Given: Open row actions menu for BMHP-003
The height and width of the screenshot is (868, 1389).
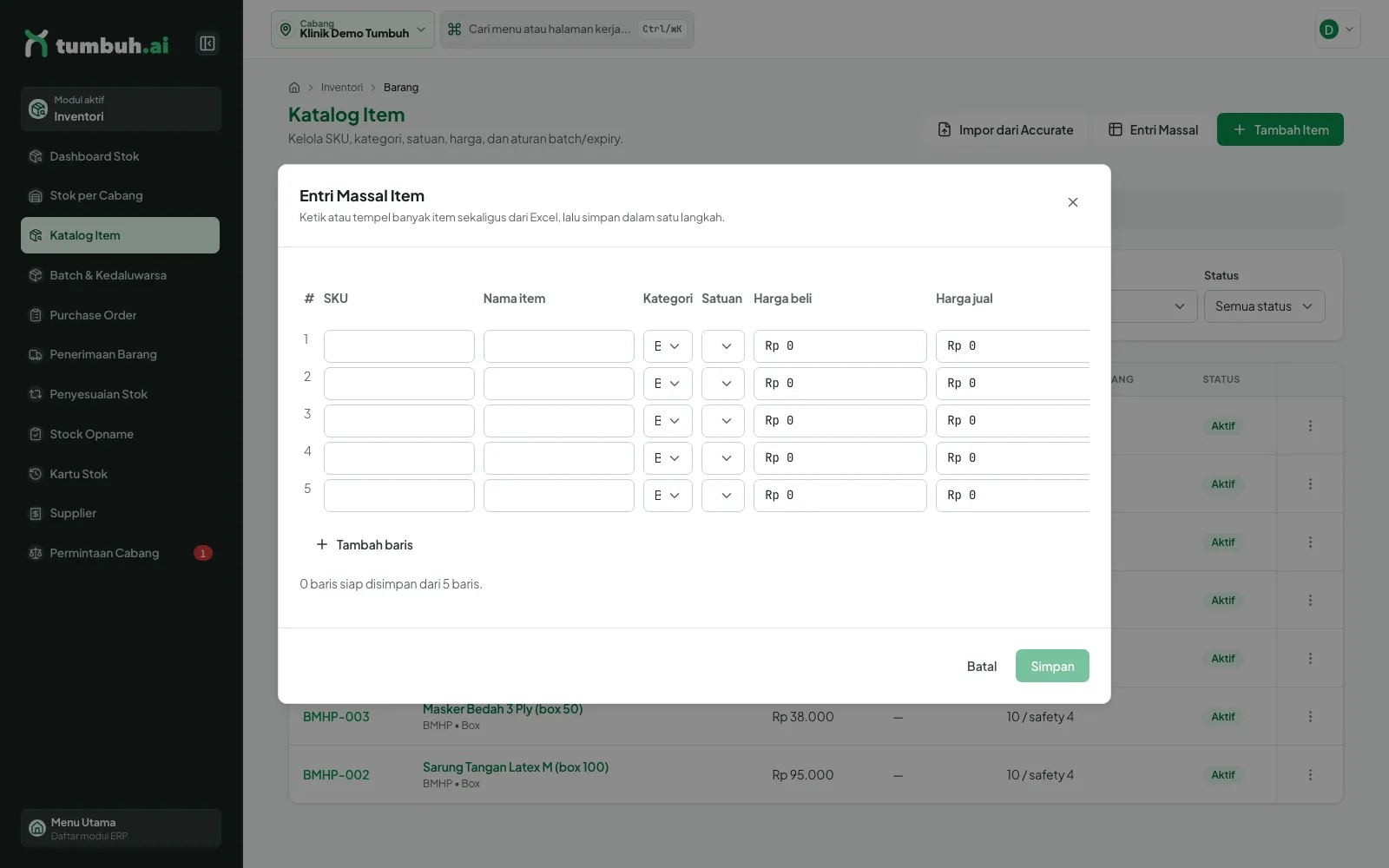Looking at the screenshot, I should point(1310,717).
